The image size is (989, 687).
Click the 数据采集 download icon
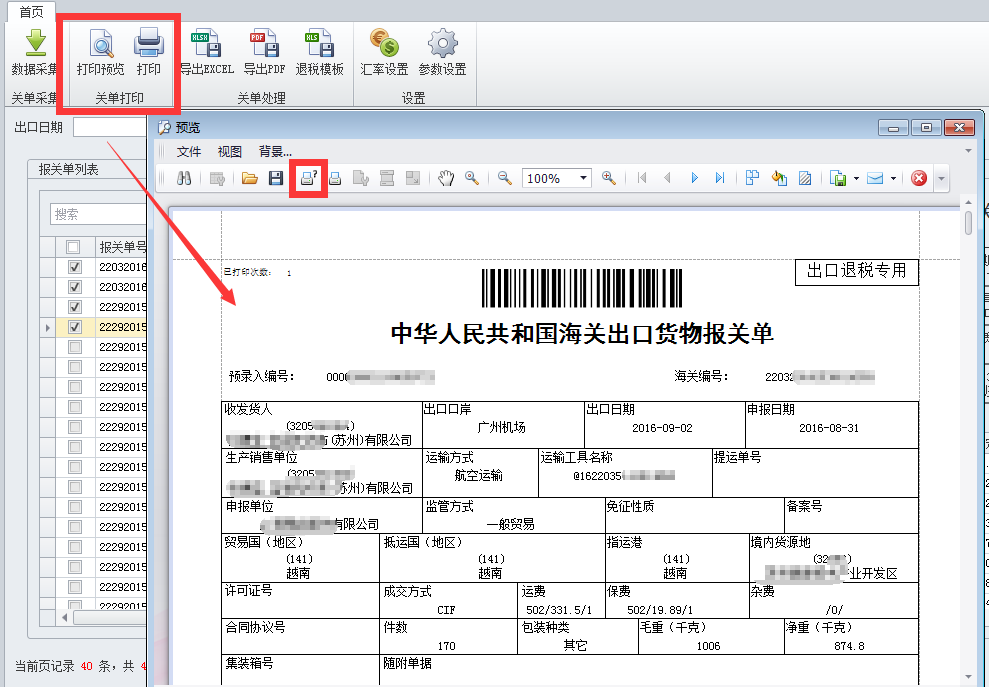[35, 45]
